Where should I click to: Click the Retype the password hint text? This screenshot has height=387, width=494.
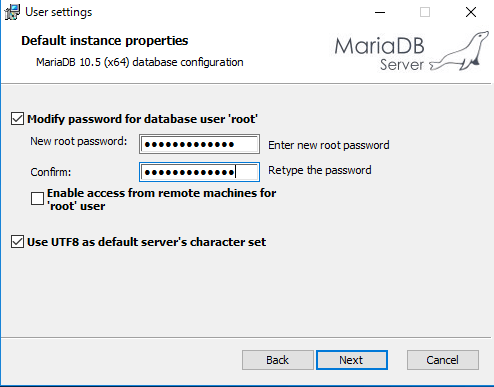[320, 170]
